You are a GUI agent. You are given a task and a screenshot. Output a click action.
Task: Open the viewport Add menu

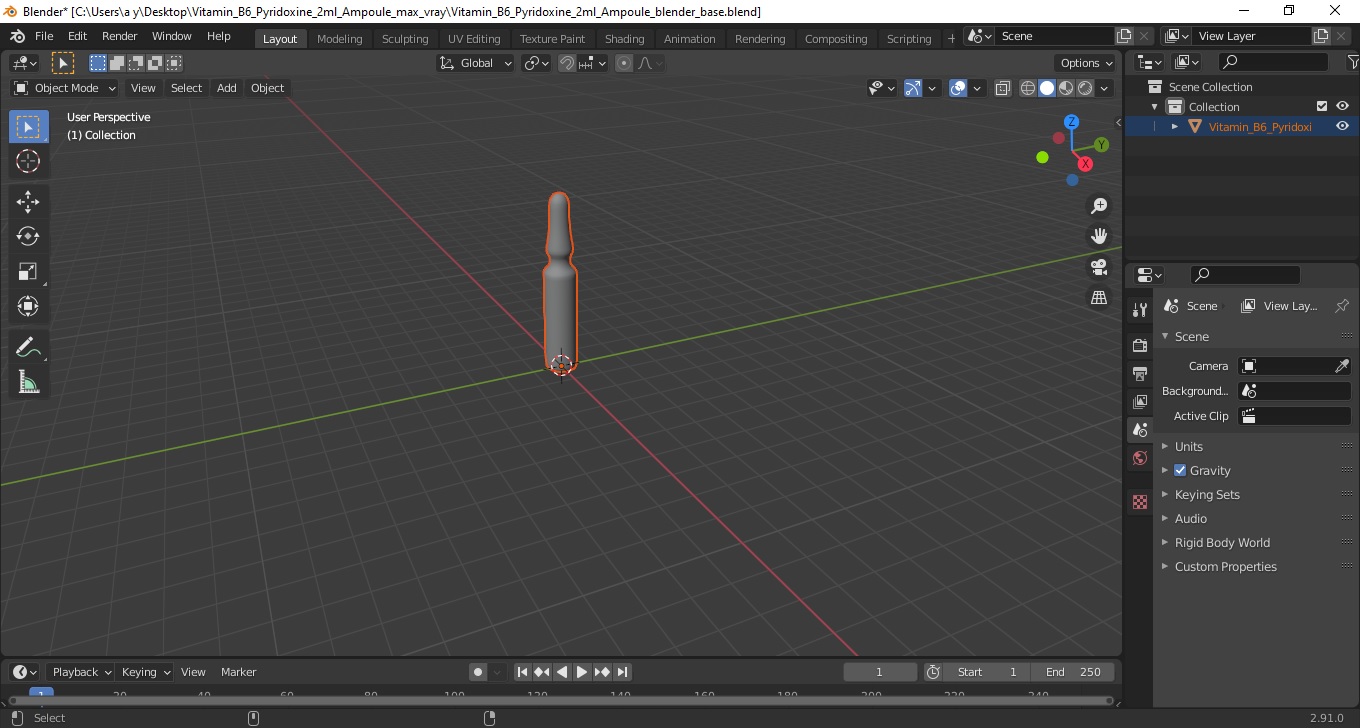(227, 88)
